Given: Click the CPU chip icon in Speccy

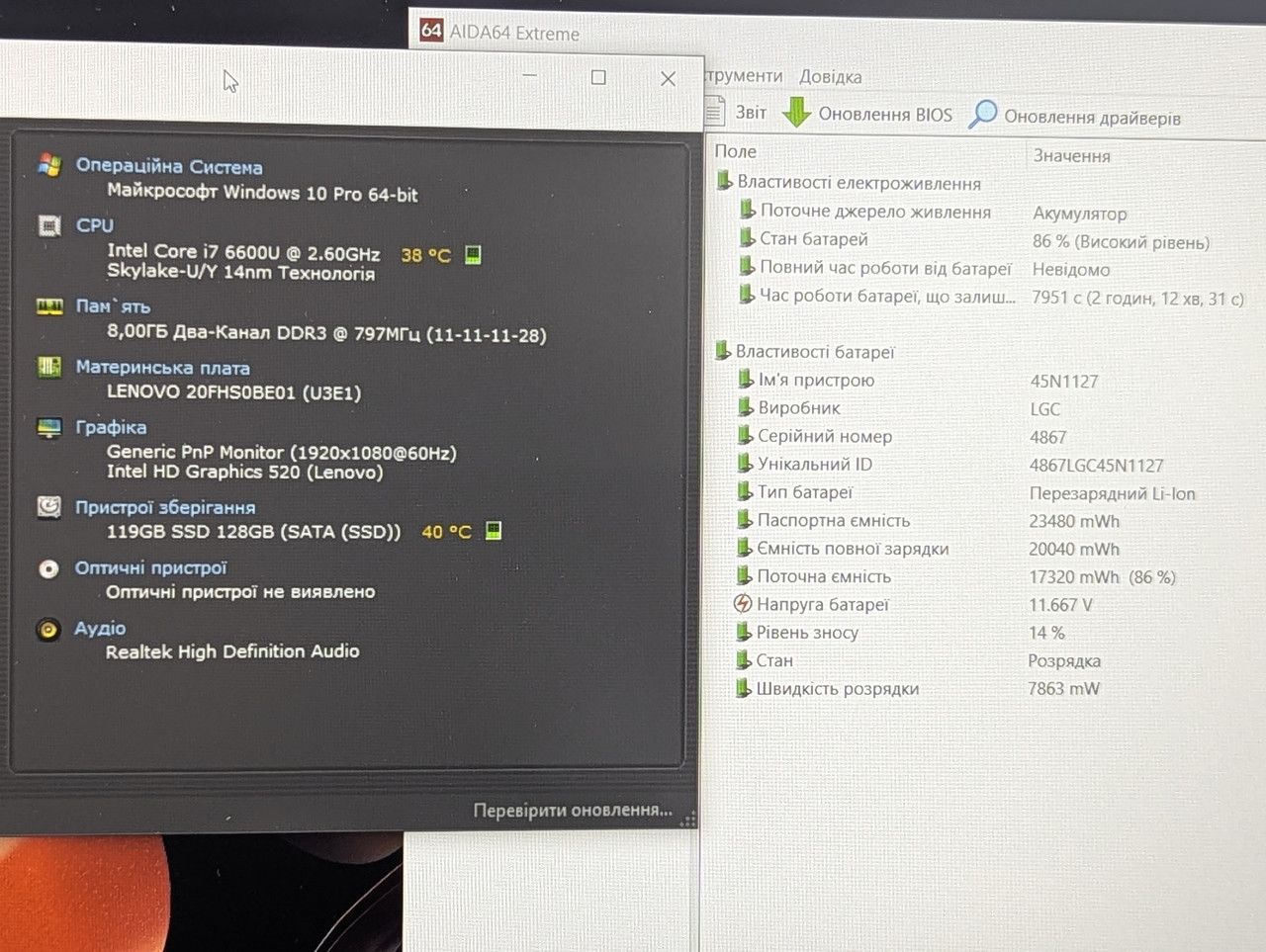Looking at the screenshot, I should pyautogui.click(x=48, y=225).
